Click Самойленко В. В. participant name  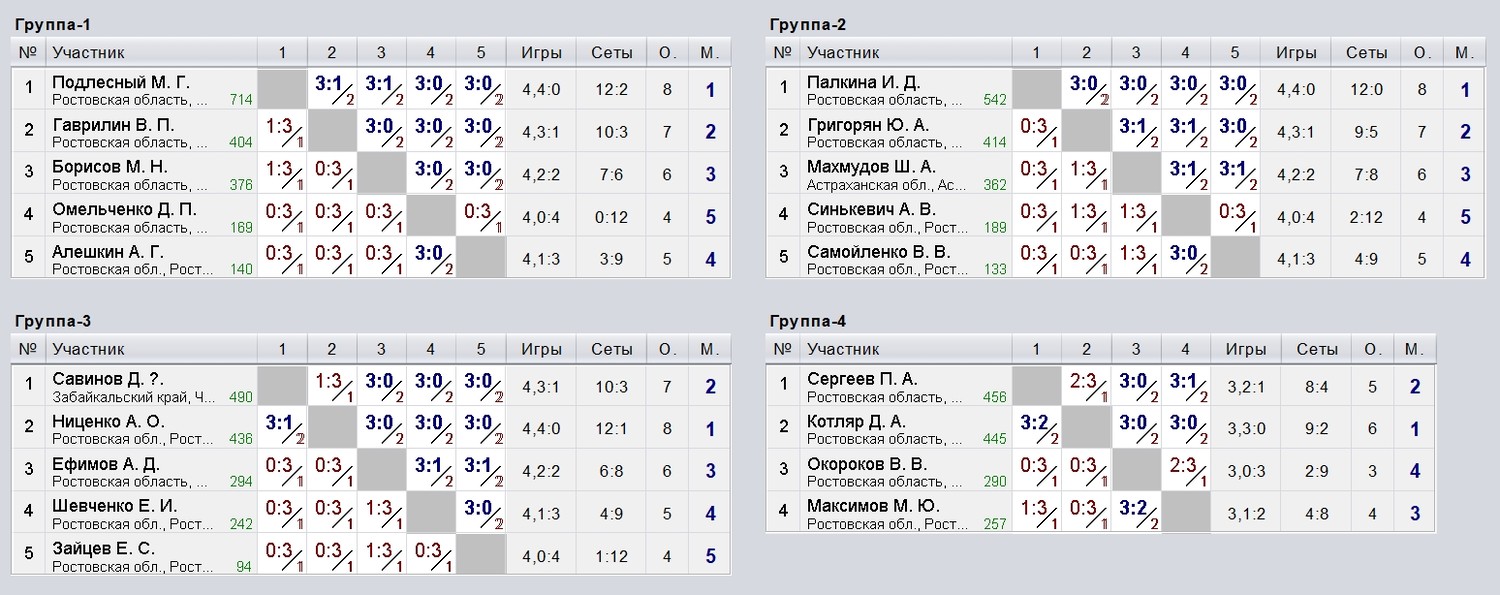879,251
